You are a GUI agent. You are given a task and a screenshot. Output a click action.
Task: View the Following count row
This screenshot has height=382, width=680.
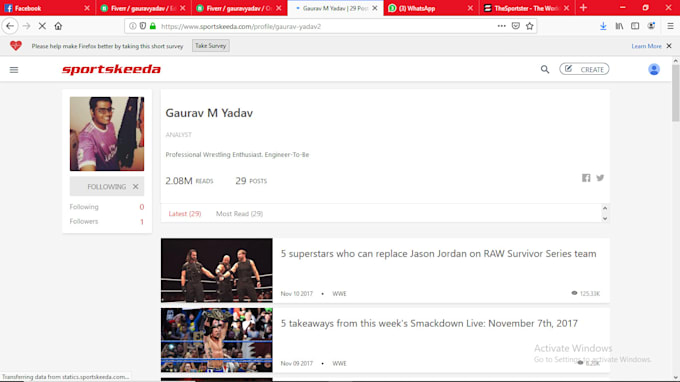[x=107, y=207]
